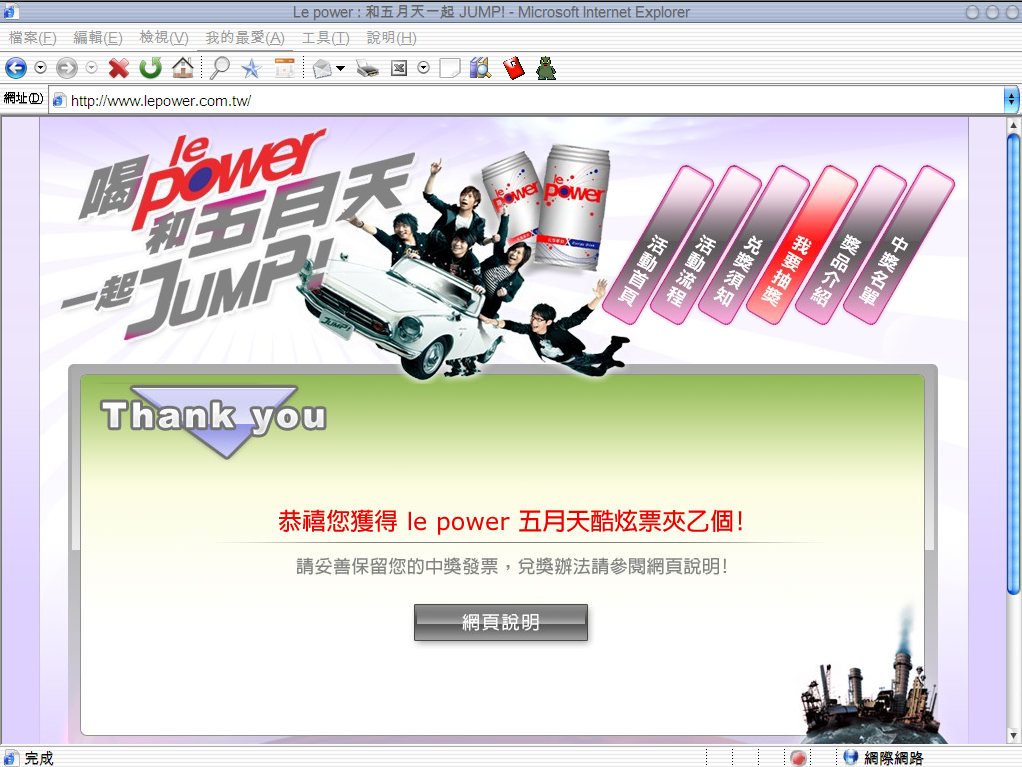Open 檢視(V) menu

[x=164, y=38]
